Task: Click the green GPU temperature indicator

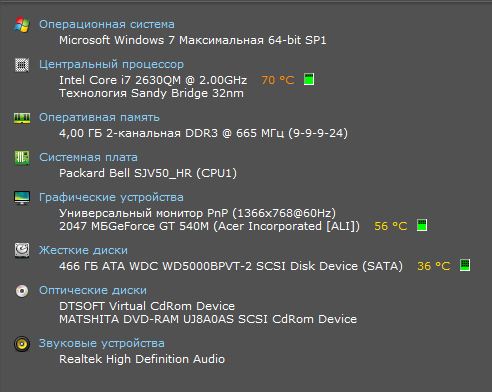Action: [x=422, y=225]
